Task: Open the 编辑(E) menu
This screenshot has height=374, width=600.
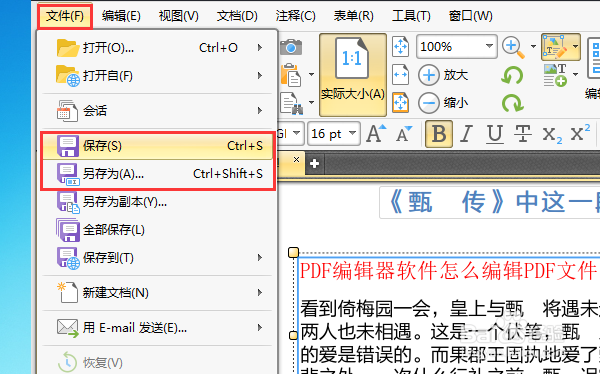Action: (121, 16)
